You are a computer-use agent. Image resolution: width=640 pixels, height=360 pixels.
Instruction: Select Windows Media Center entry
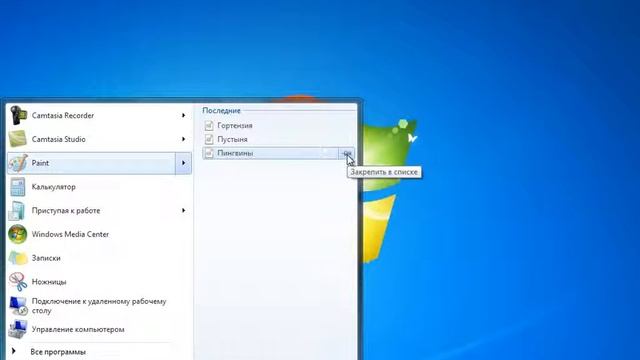click(70, 234)
